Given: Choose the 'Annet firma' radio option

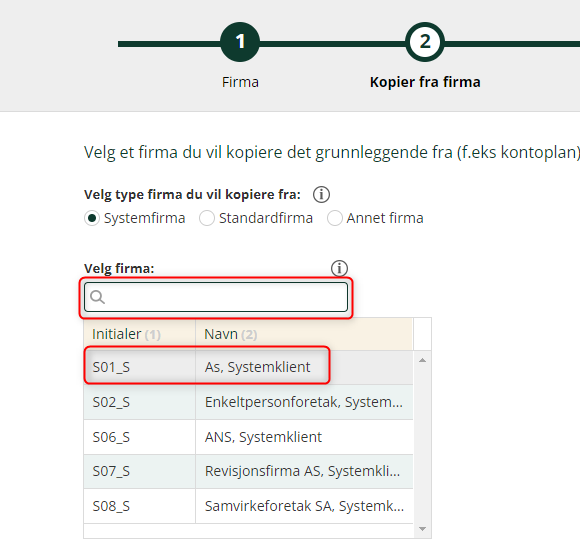Looking at the screenshot, I should (335, 218).
